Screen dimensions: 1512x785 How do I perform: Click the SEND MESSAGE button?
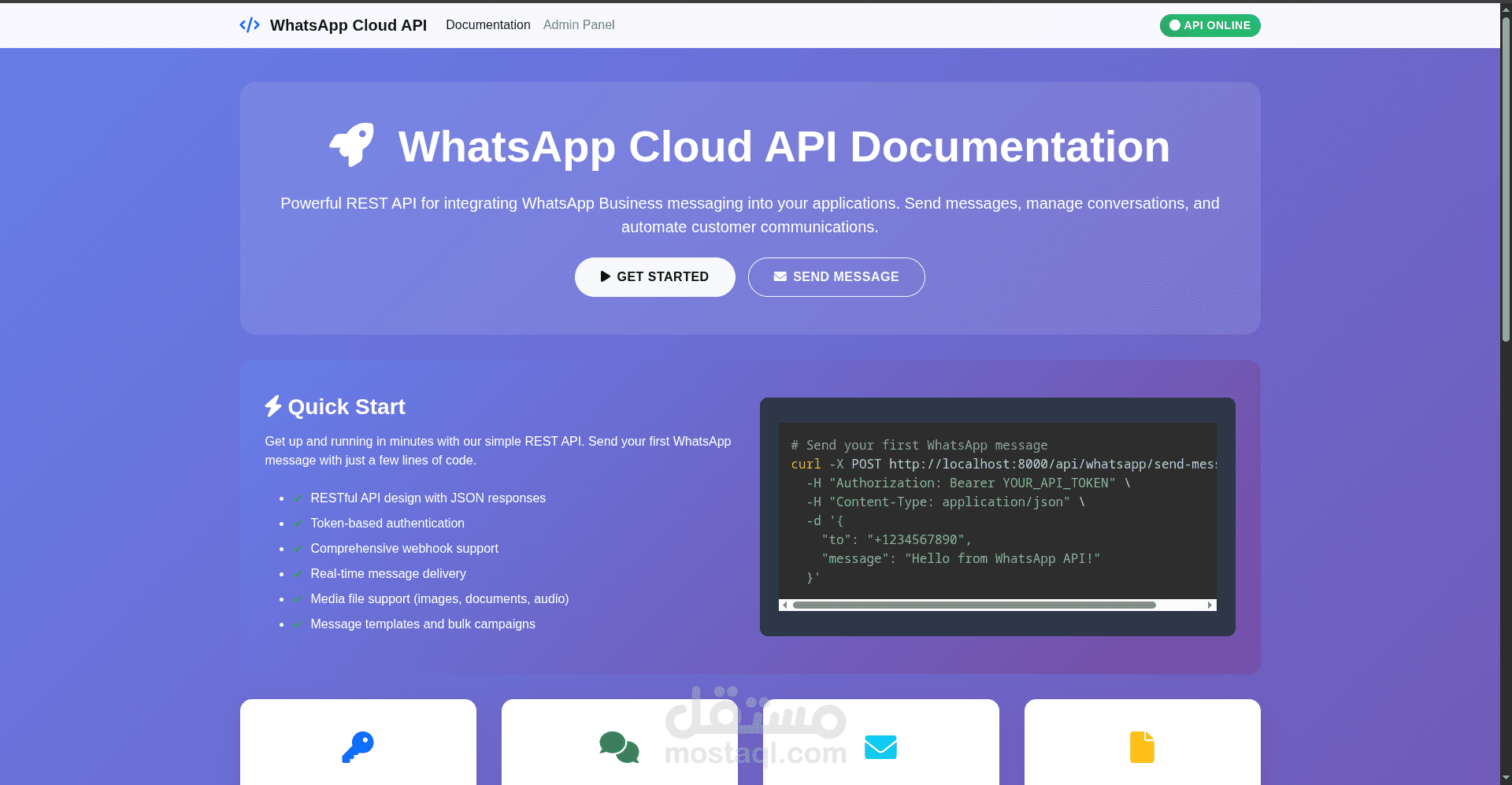(x=836, y=277)
